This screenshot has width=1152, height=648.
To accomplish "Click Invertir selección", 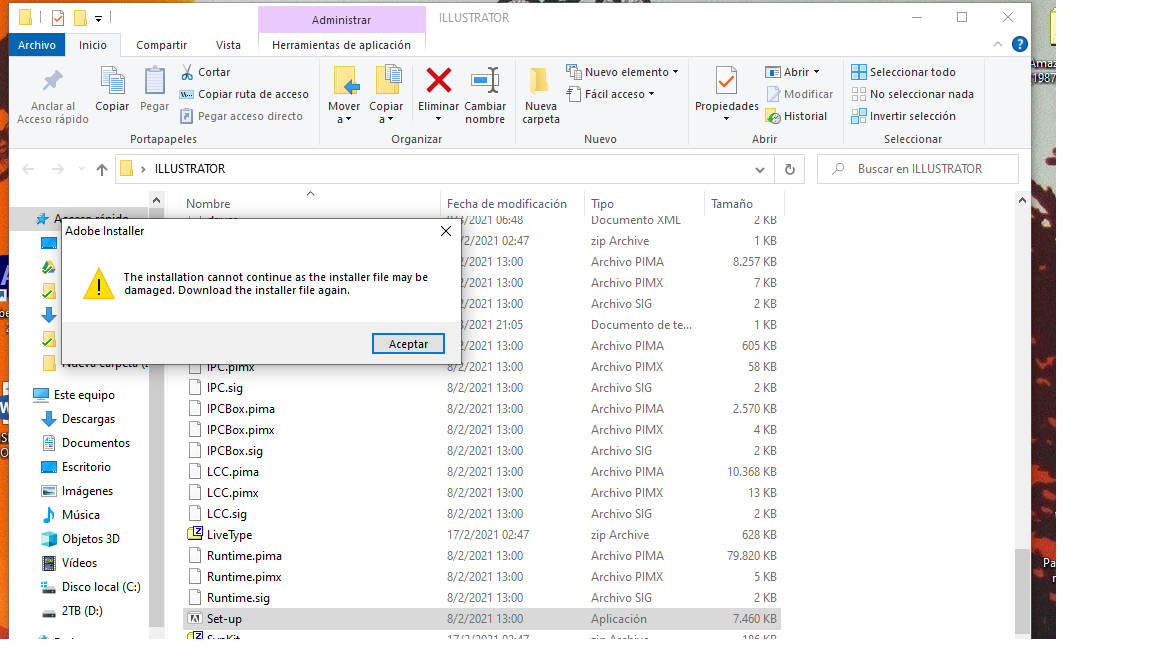I will pyautogui.click(x=904, y=116).
